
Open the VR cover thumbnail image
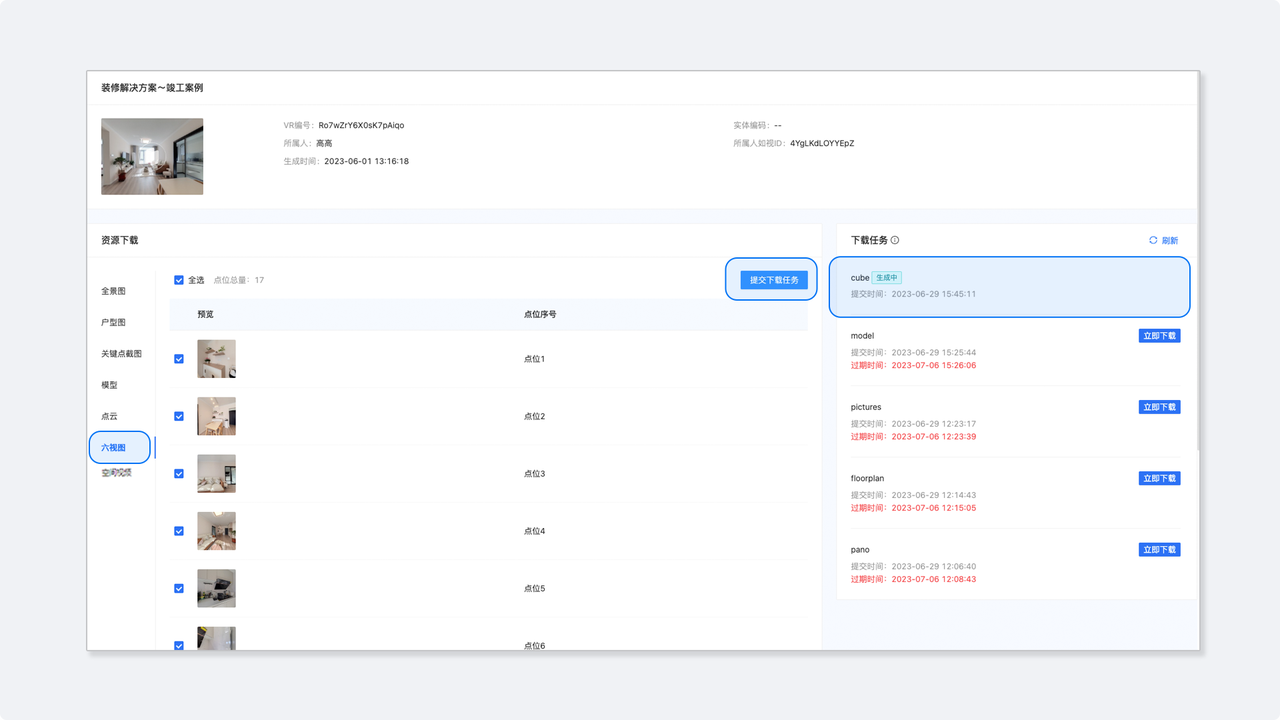tap(152, 156)
